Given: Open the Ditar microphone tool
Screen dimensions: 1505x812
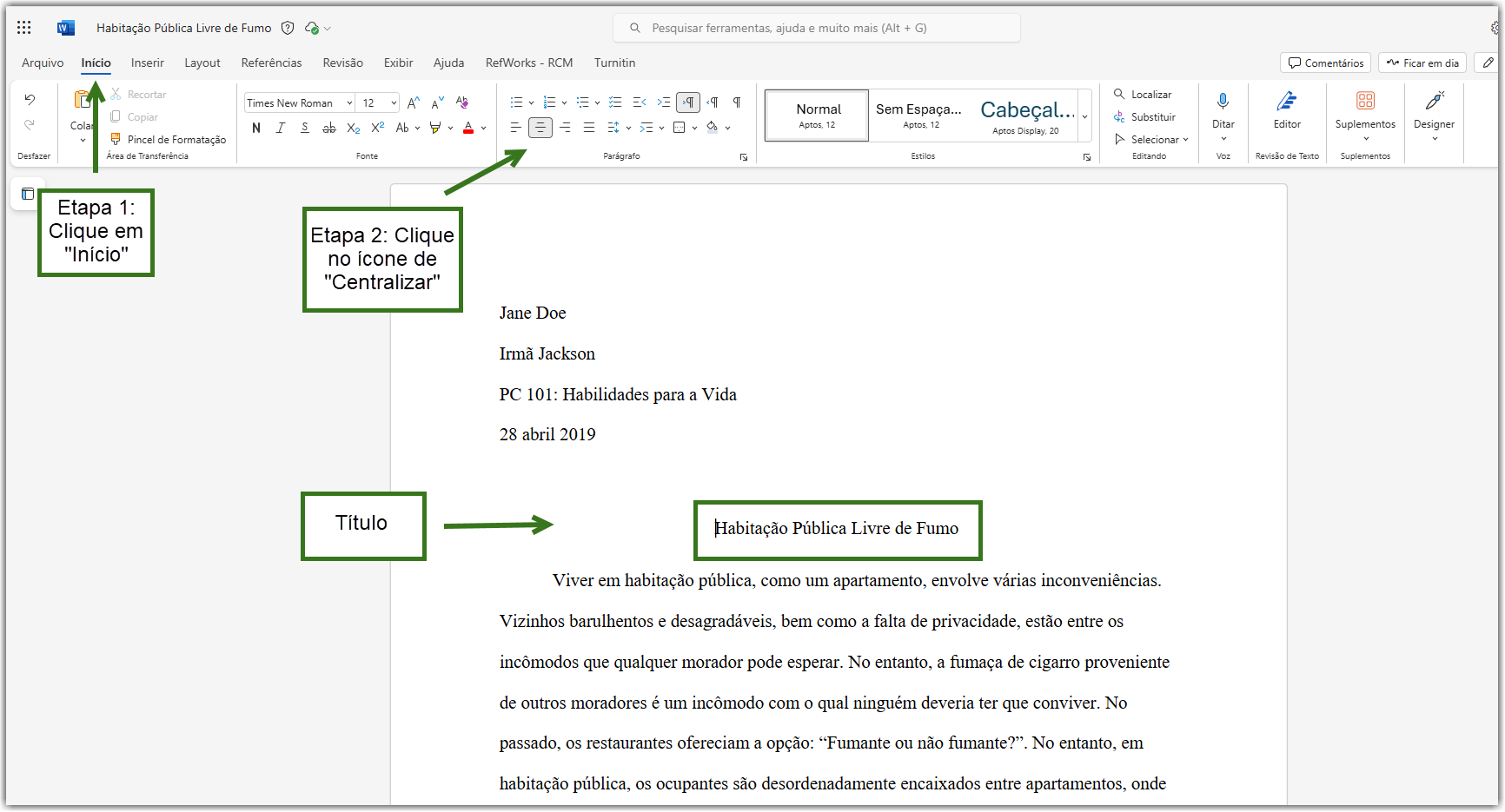Looking at the screenshot, I should [1223, 116].
